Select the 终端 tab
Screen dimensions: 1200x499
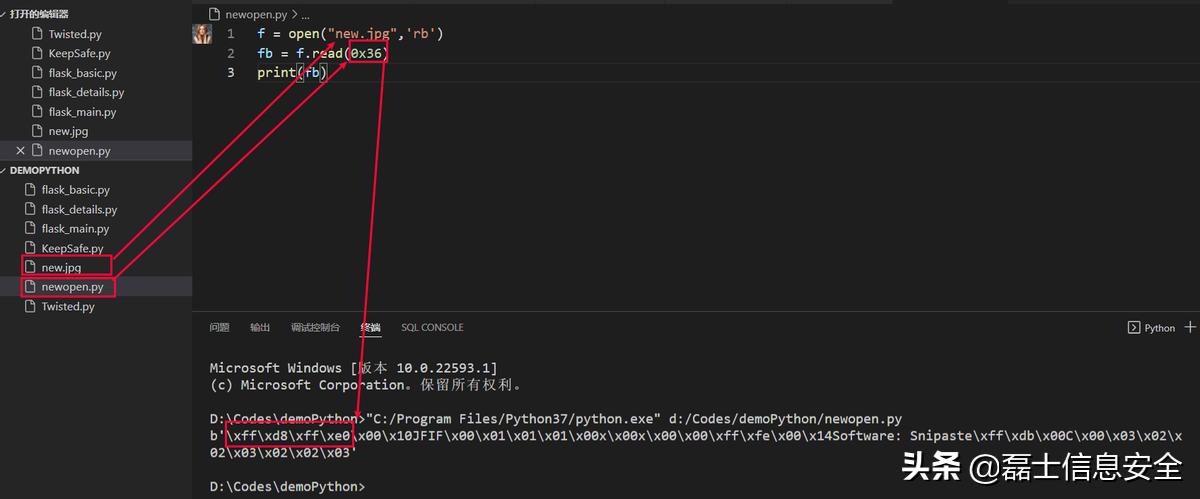pos(370,328)
